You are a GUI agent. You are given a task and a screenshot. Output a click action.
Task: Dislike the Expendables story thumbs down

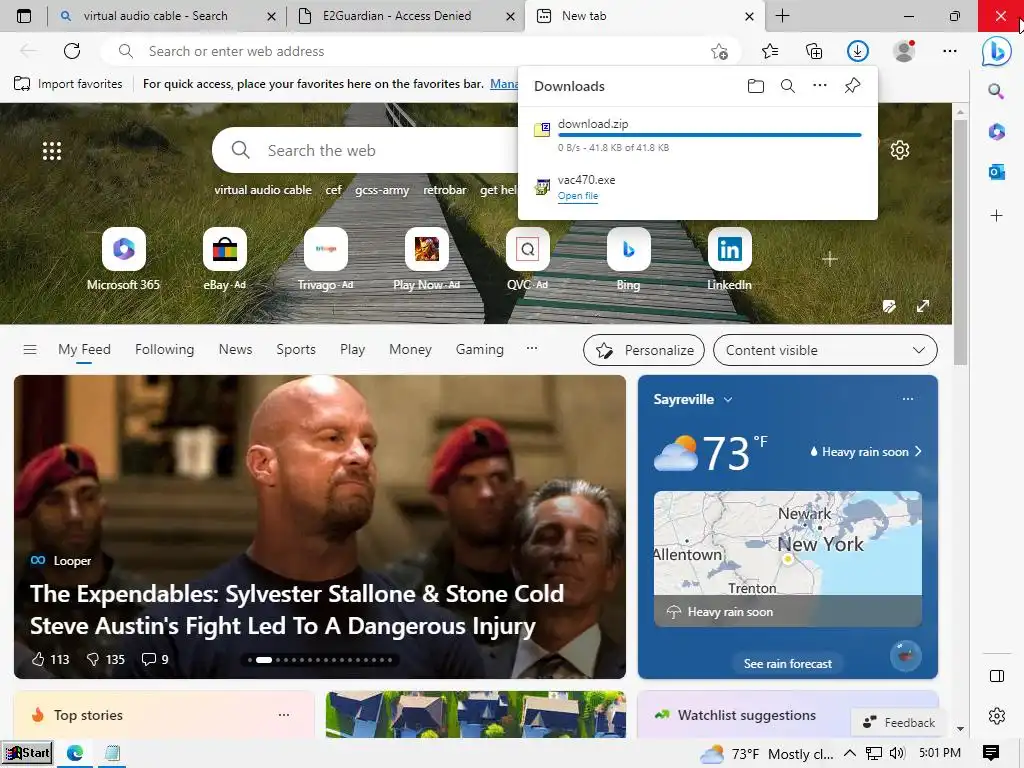(93, 660)
